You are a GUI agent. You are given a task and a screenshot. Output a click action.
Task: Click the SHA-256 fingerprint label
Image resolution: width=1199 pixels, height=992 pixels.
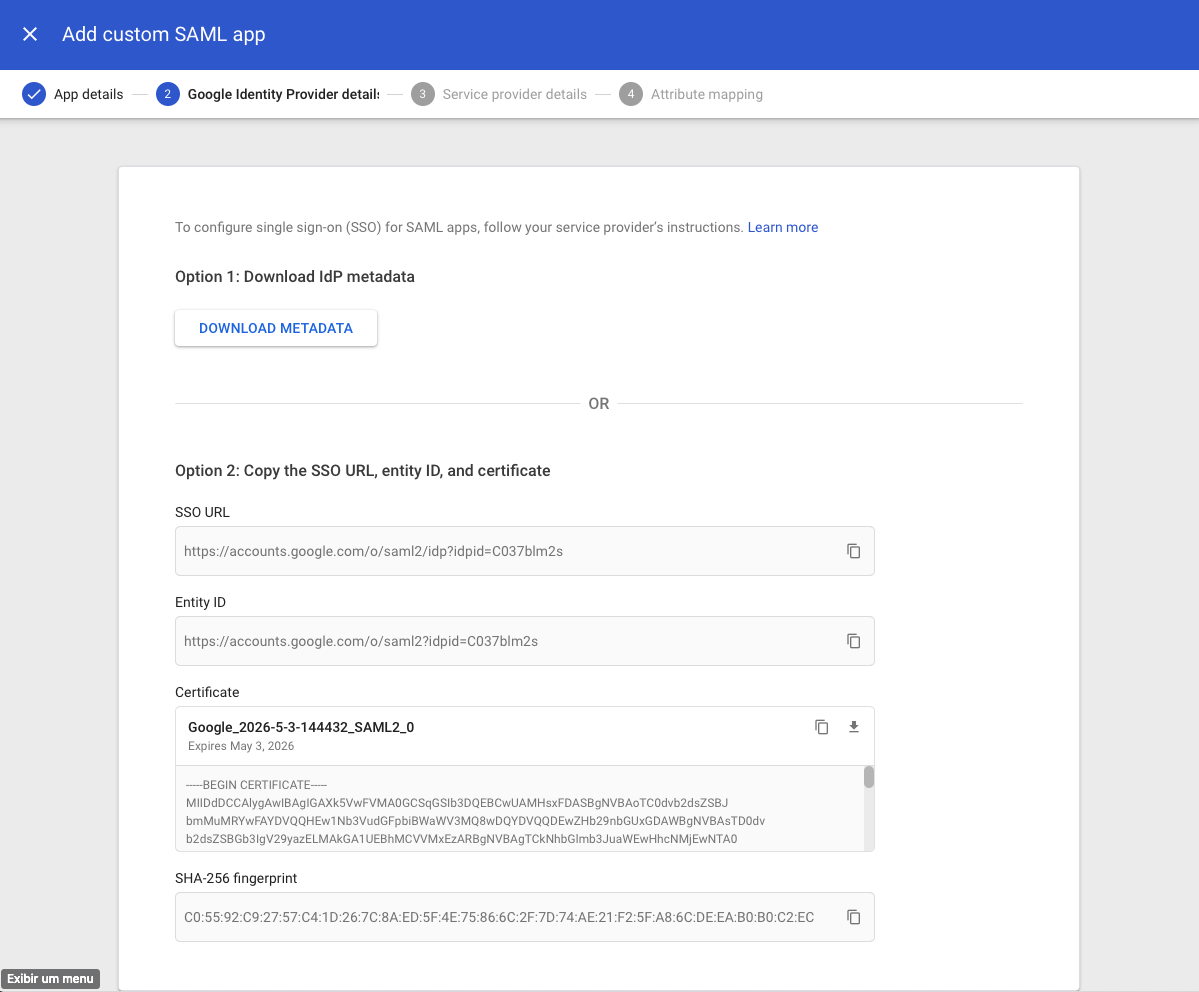pyautogui.click(x=236, y=878)
